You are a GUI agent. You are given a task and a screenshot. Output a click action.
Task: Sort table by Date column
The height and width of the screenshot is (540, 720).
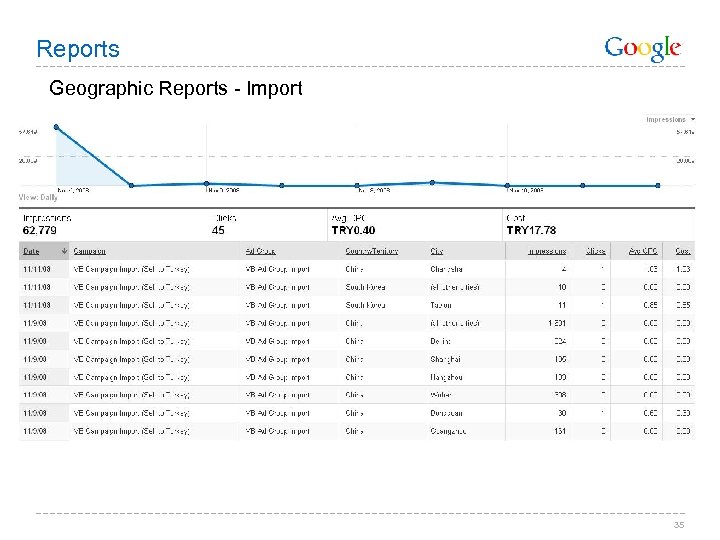pos(31,251)
